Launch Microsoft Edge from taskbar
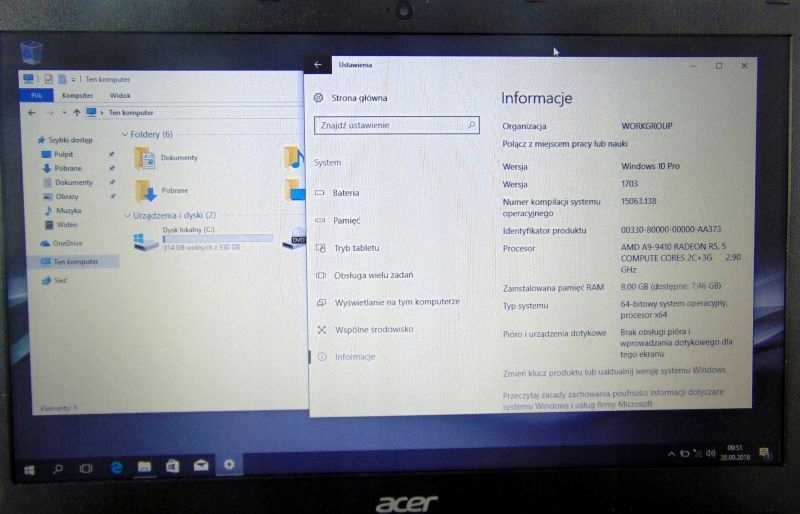The width and height of the screenshot is (800, 514). coord(116,467)
